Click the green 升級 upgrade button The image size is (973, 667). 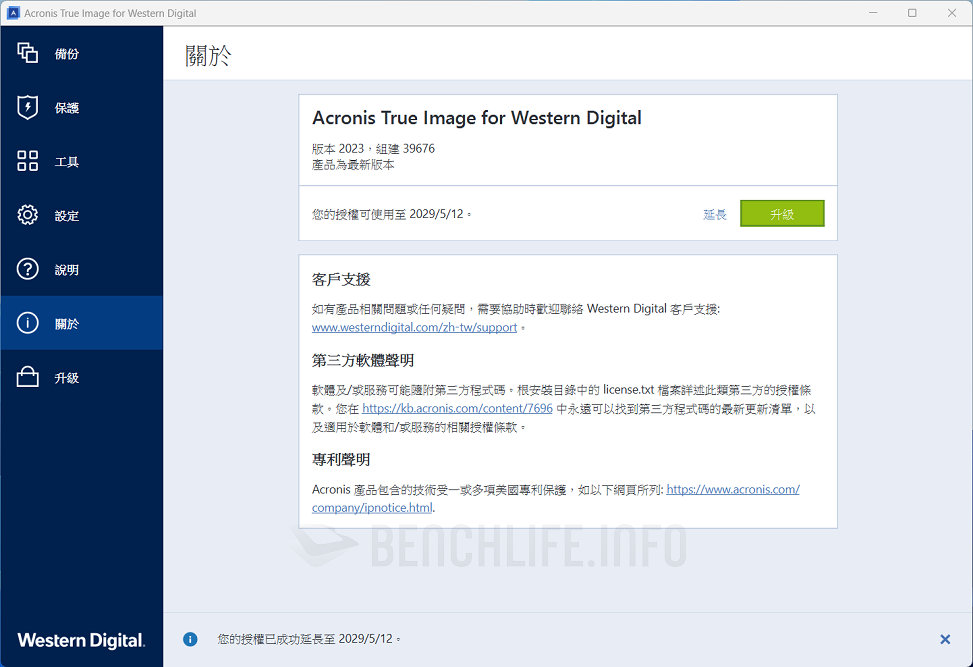point(782,213)
